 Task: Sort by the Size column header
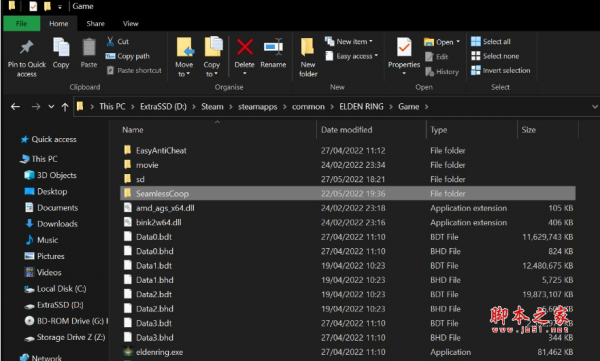click(x=528, y=130)
